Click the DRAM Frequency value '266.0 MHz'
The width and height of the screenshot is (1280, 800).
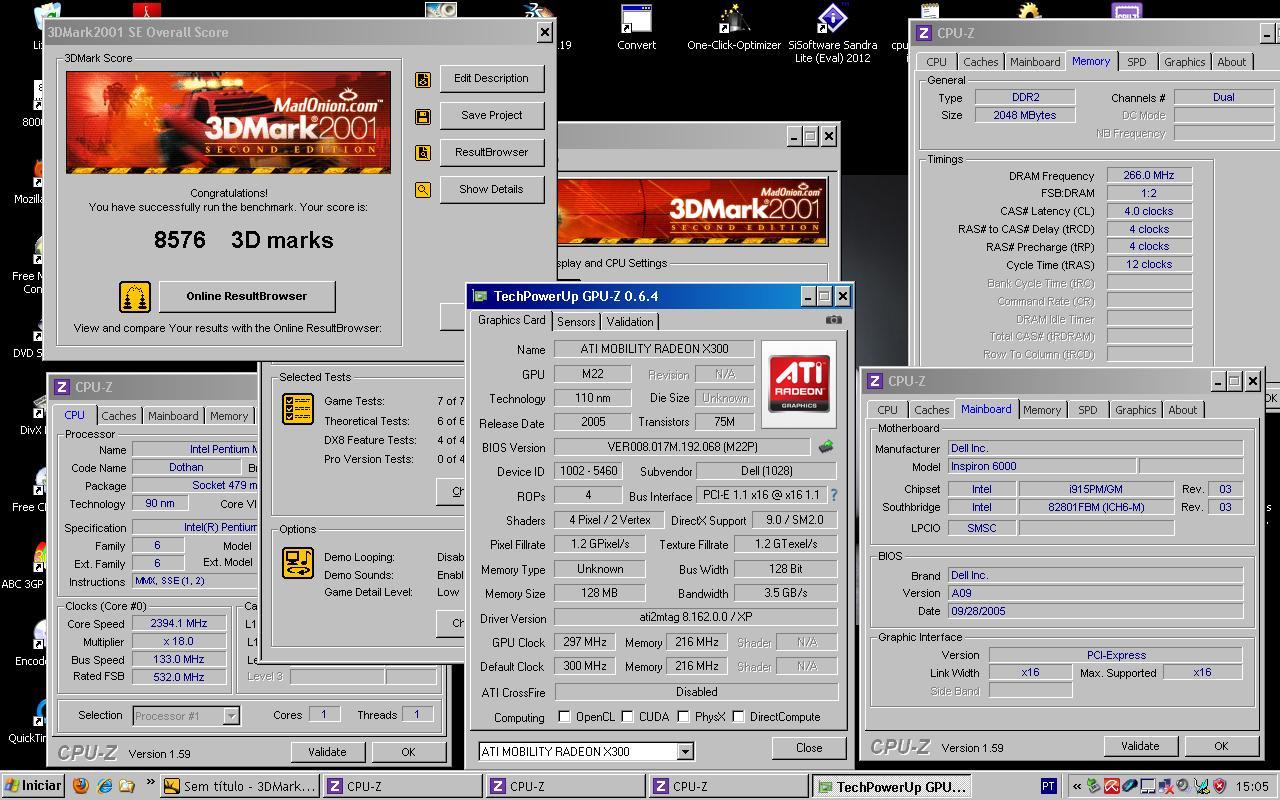1149,176
